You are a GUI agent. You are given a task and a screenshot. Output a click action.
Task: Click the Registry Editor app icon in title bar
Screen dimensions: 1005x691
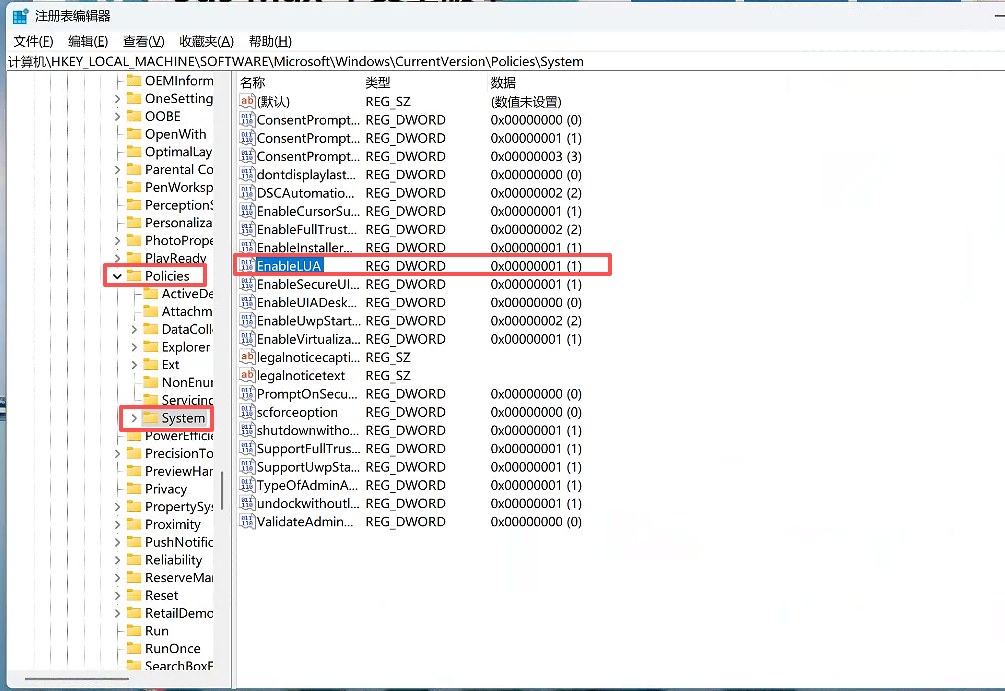coord(20,16)
